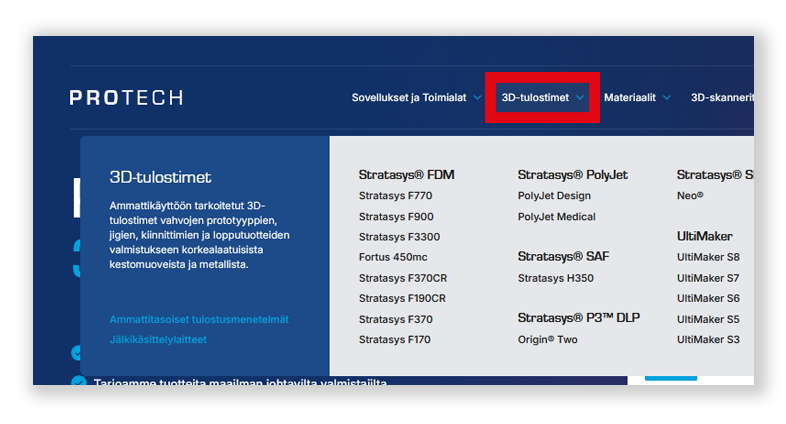Click the PROTECH logo

pyautogui.click(x=126, y=98)
